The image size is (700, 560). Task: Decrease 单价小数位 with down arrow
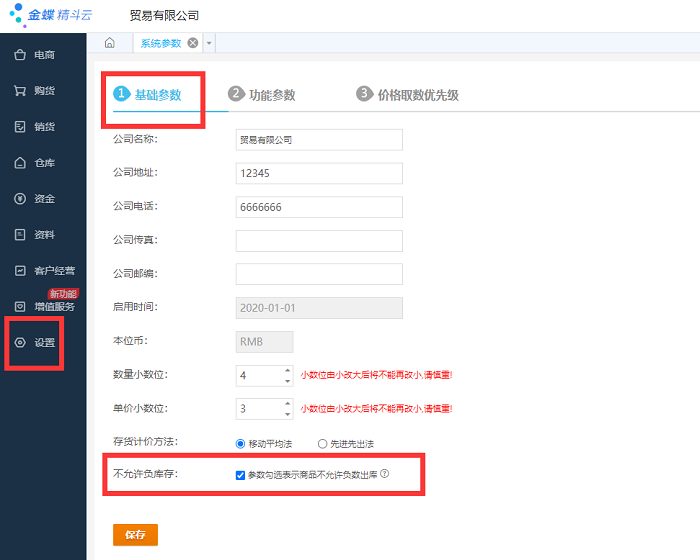pos(287,414)
